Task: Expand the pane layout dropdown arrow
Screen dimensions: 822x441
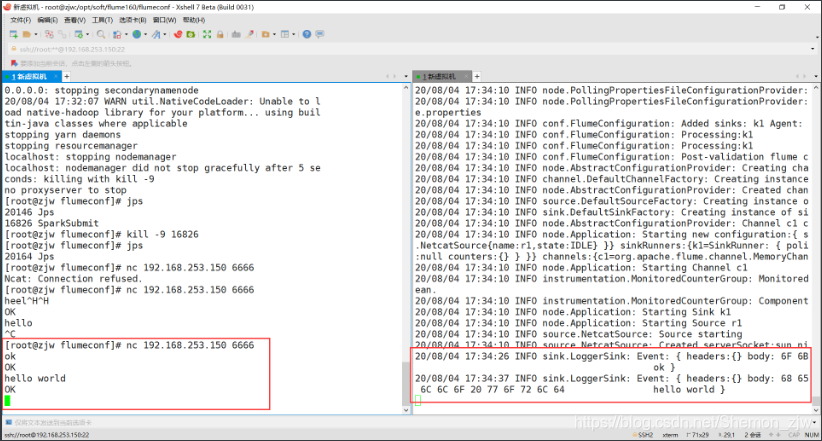Action: 294,35
